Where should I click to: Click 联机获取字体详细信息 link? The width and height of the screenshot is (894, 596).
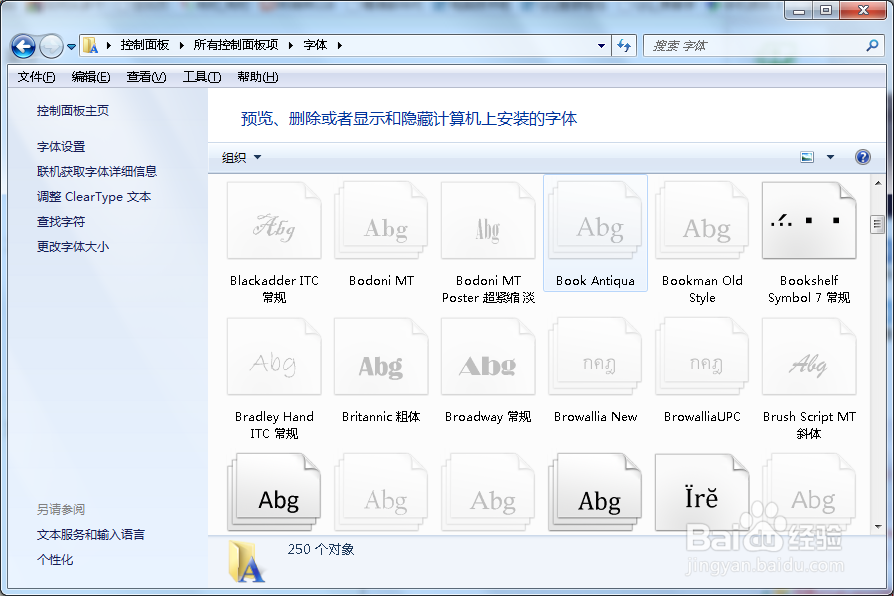click(x=97, y=171)
